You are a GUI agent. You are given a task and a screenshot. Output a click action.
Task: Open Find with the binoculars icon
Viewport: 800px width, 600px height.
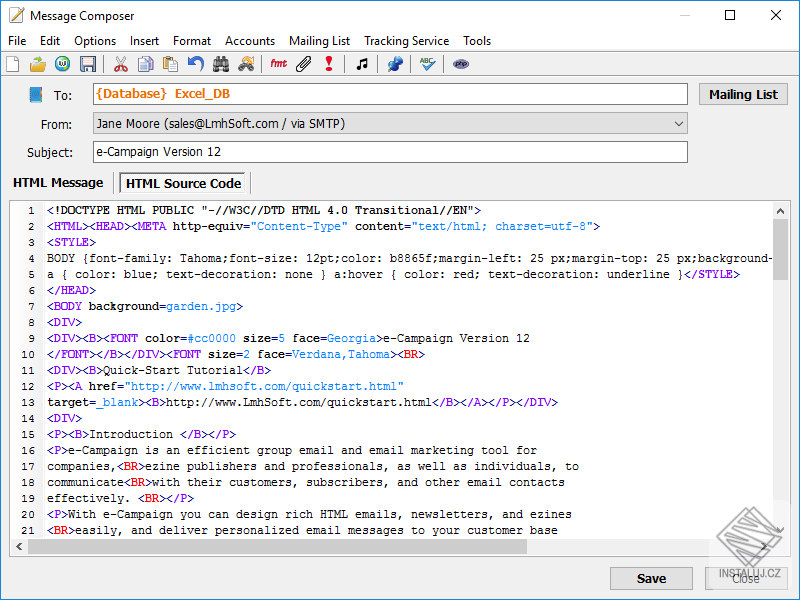(220, 64)
